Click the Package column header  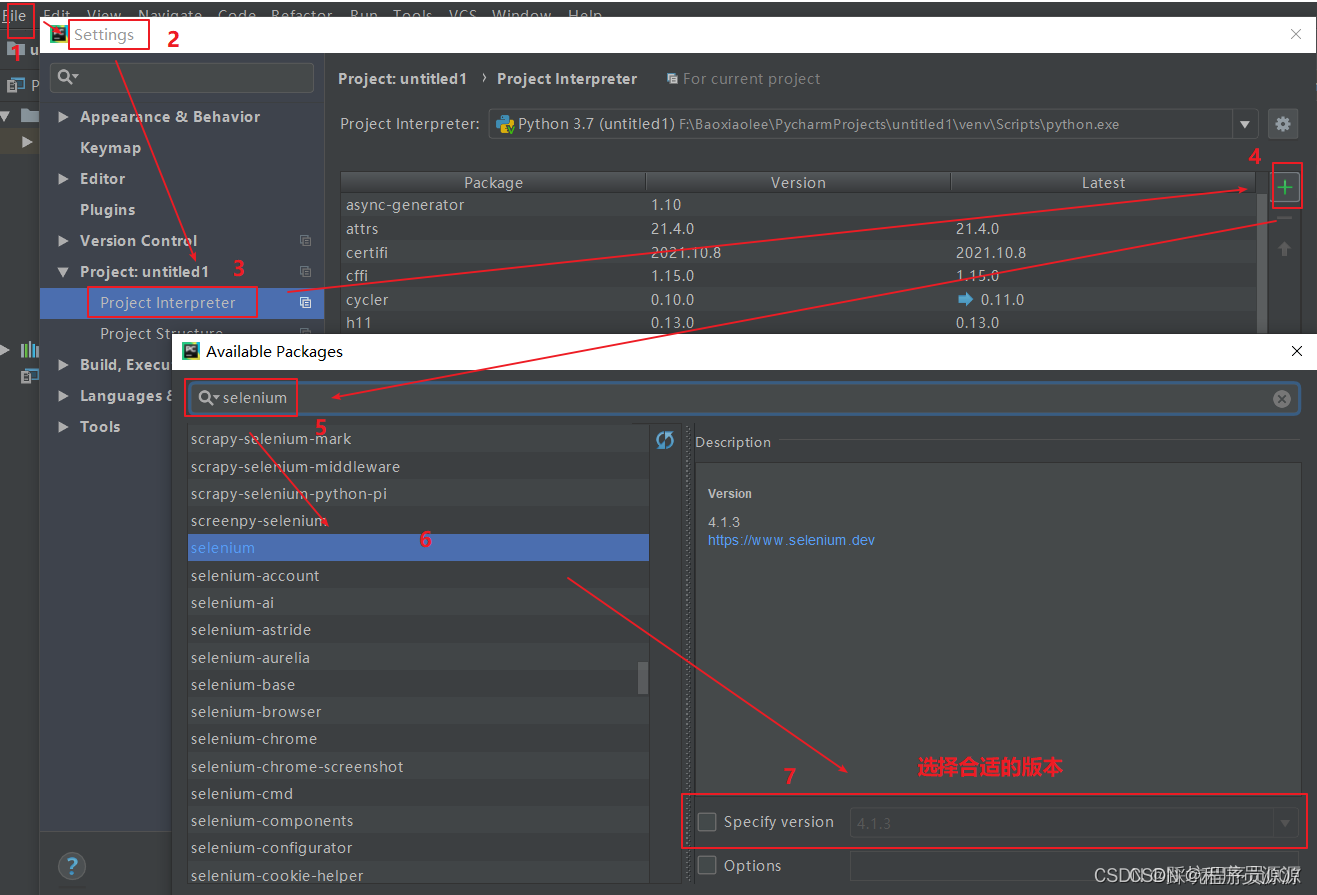493,182
